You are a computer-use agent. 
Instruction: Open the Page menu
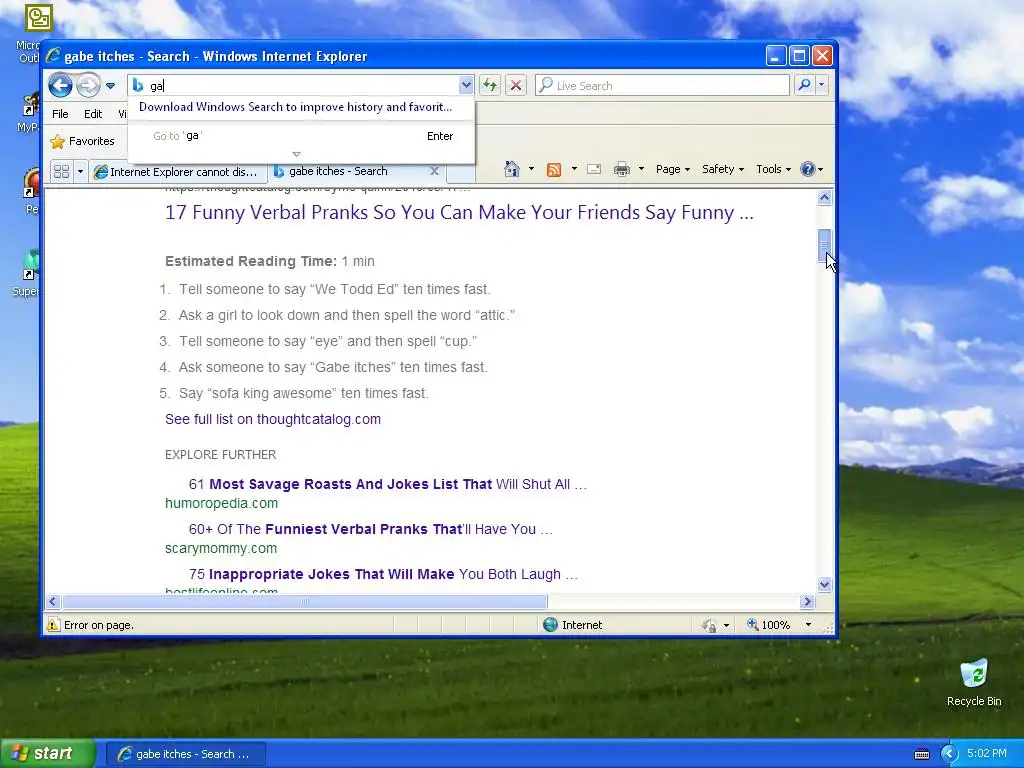(673, 169)
